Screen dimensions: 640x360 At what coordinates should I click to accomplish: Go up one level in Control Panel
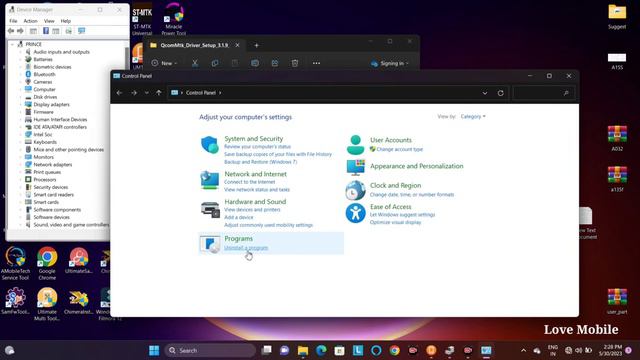tap(159, 93)
